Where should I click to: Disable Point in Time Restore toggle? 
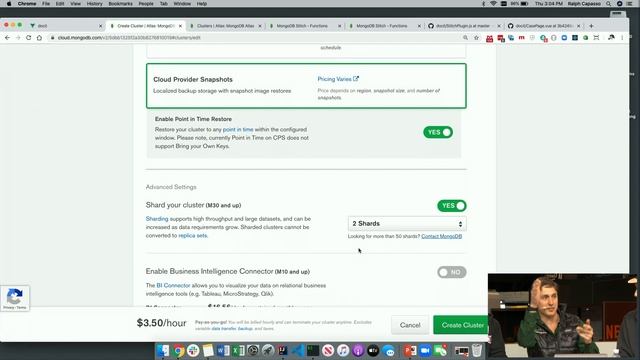[438, 132]
